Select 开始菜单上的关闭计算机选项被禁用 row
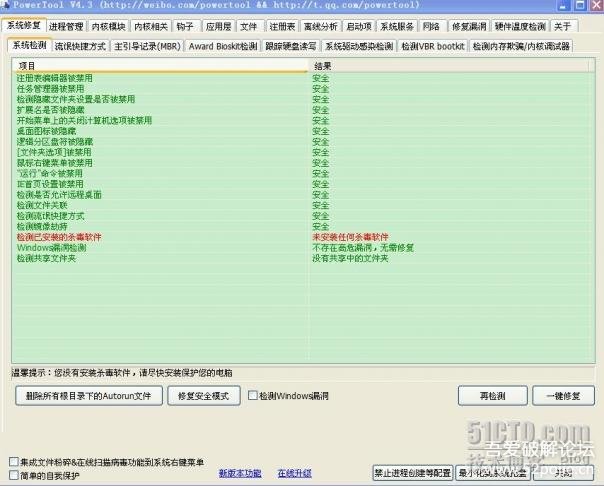This screenshot has height=486, width=604. pyautogui.click(x=304, y=121)
